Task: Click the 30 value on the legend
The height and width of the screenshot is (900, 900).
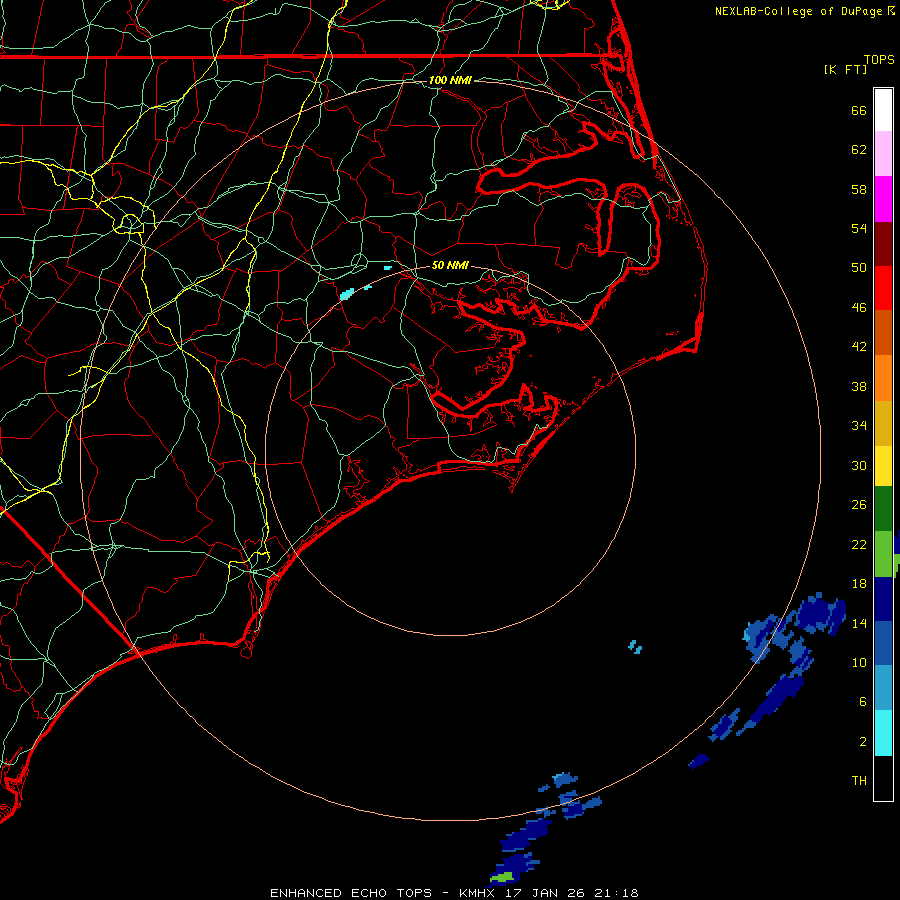Action: click(859, 465)
